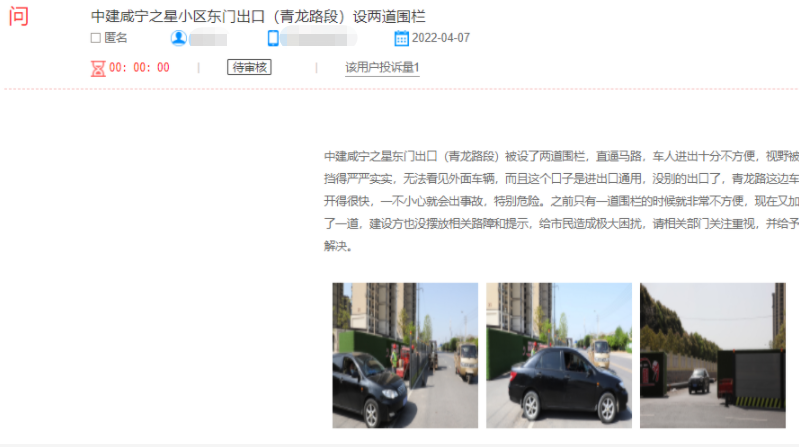Click the blue user avatar icon
Viewport: 799px width, 447px height.
[178, 38]
